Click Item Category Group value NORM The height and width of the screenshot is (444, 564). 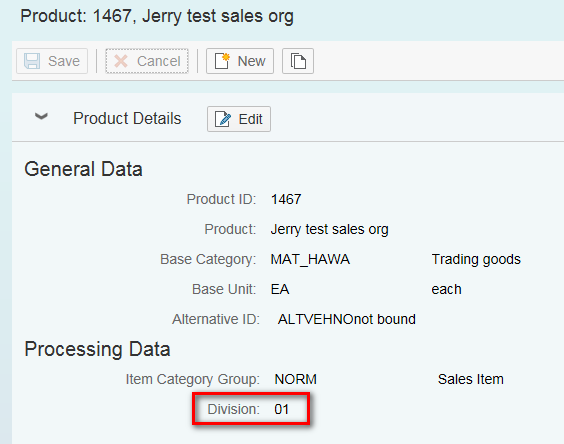click(x=296, y=379)
